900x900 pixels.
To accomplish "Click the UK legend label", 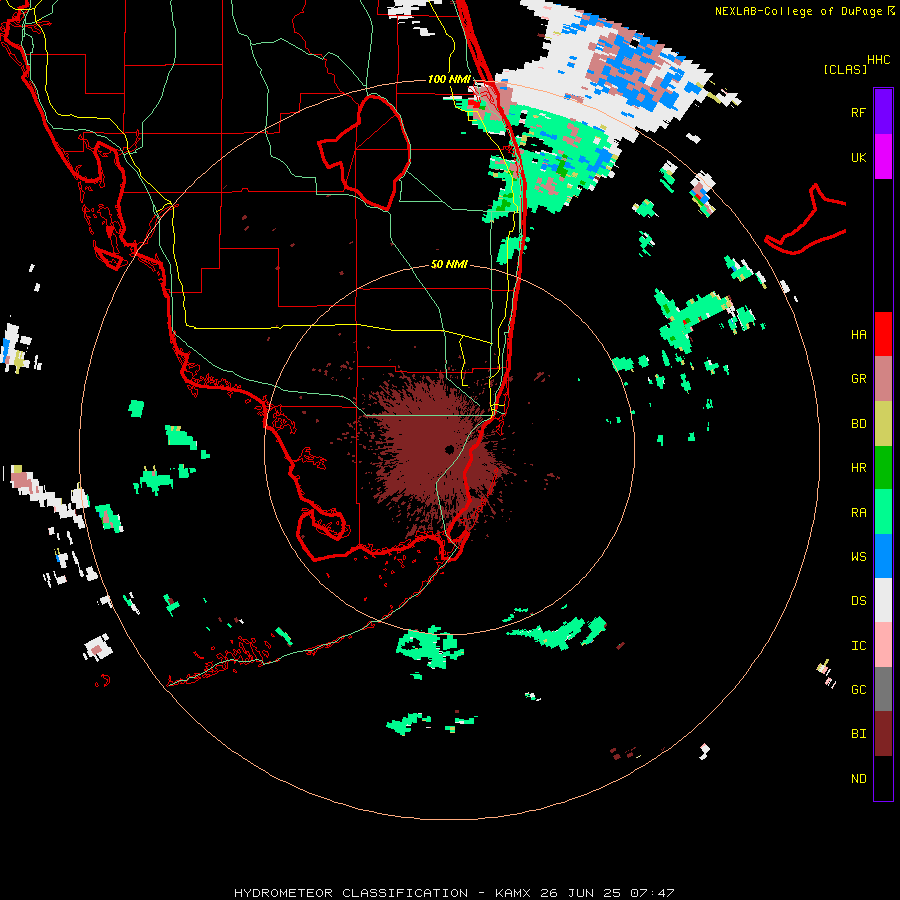I will tap(858, 157).
